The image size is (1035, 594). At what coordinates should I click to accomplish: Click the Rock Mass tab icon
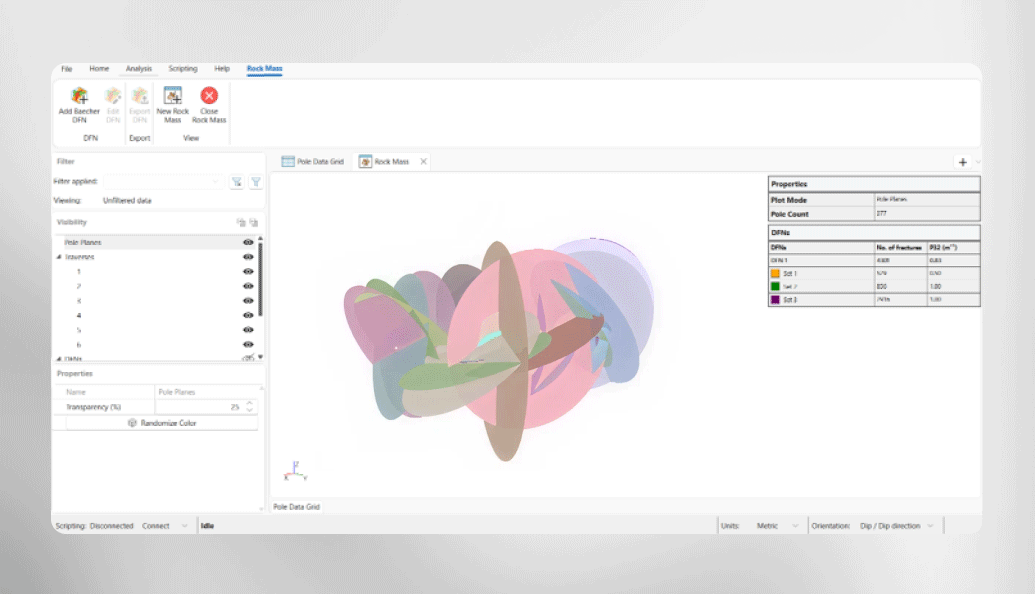click(x=365, y=162)
